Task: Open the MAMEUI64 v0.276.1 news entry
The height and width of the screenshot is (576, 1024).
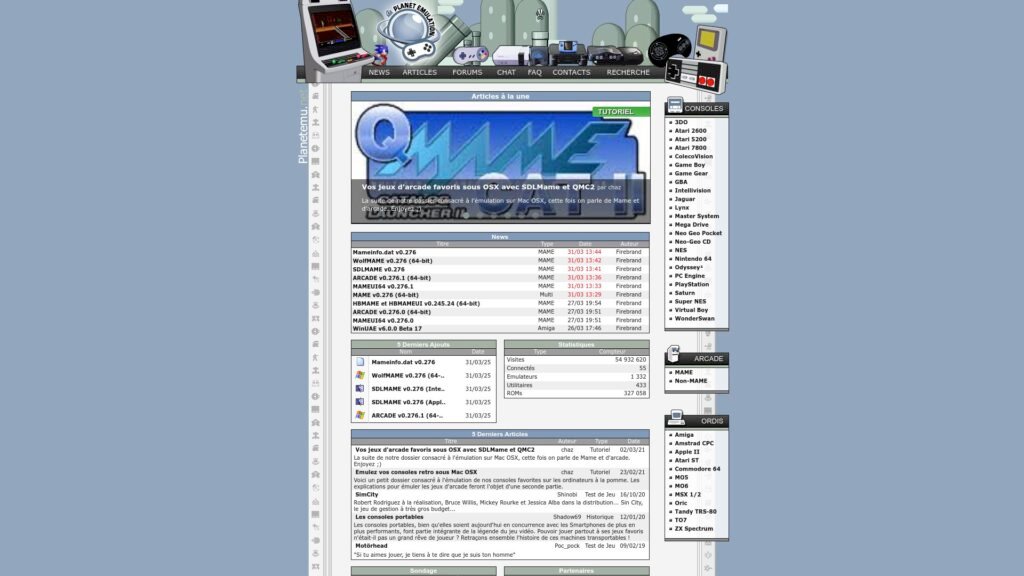Action: coord(383,286)
